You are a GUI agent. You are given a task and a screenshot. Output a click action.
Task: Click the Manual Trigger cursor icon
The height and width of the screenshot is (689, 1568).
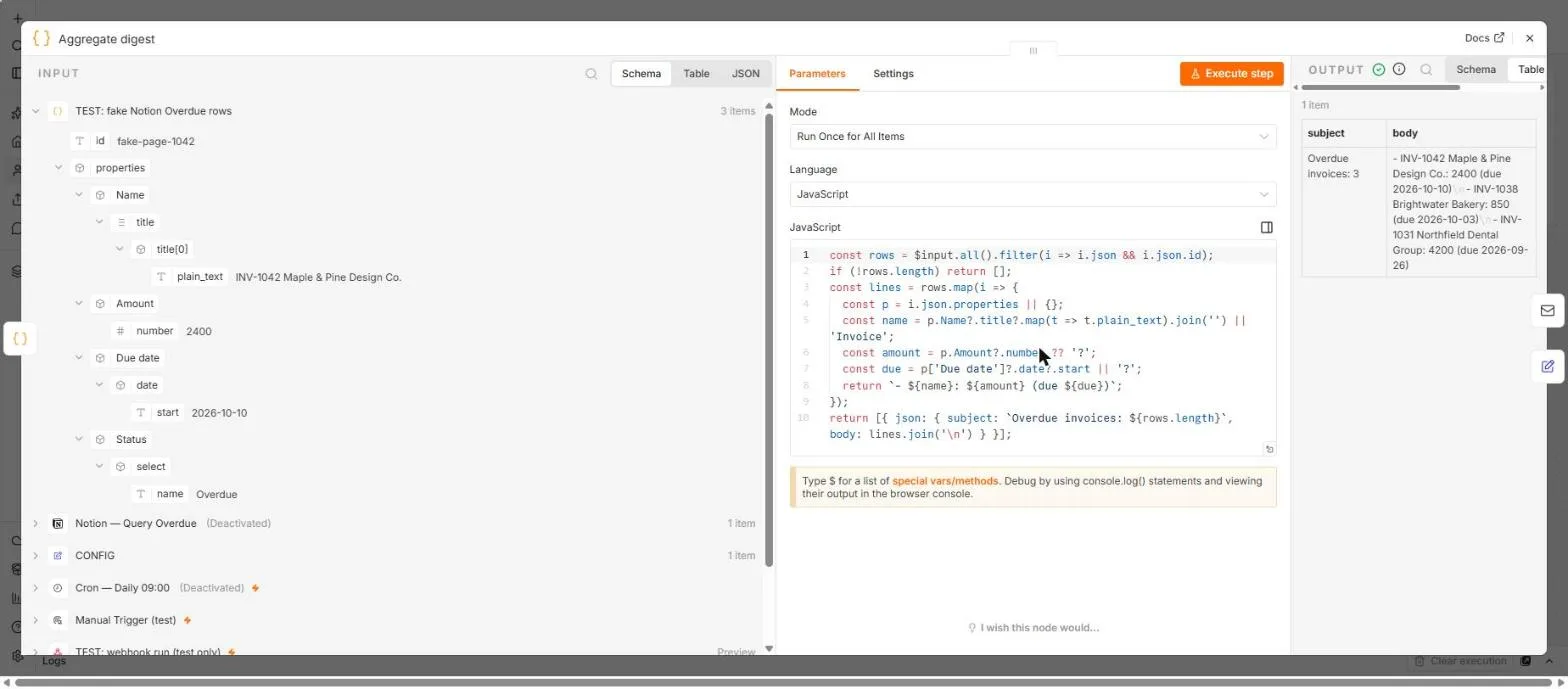(58, 620)
